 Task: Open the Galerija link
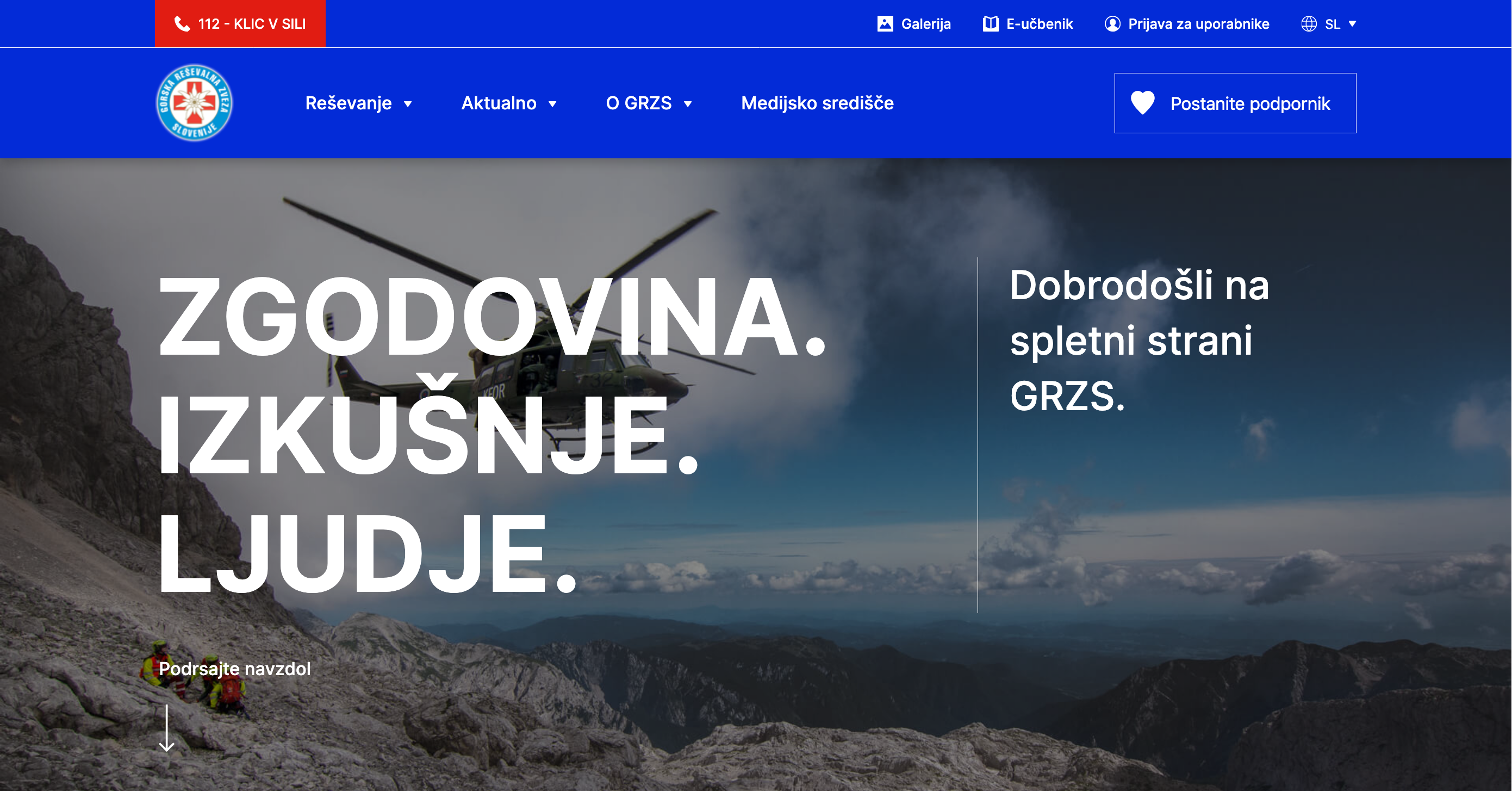pyautogui.click(x=925, y=24)
